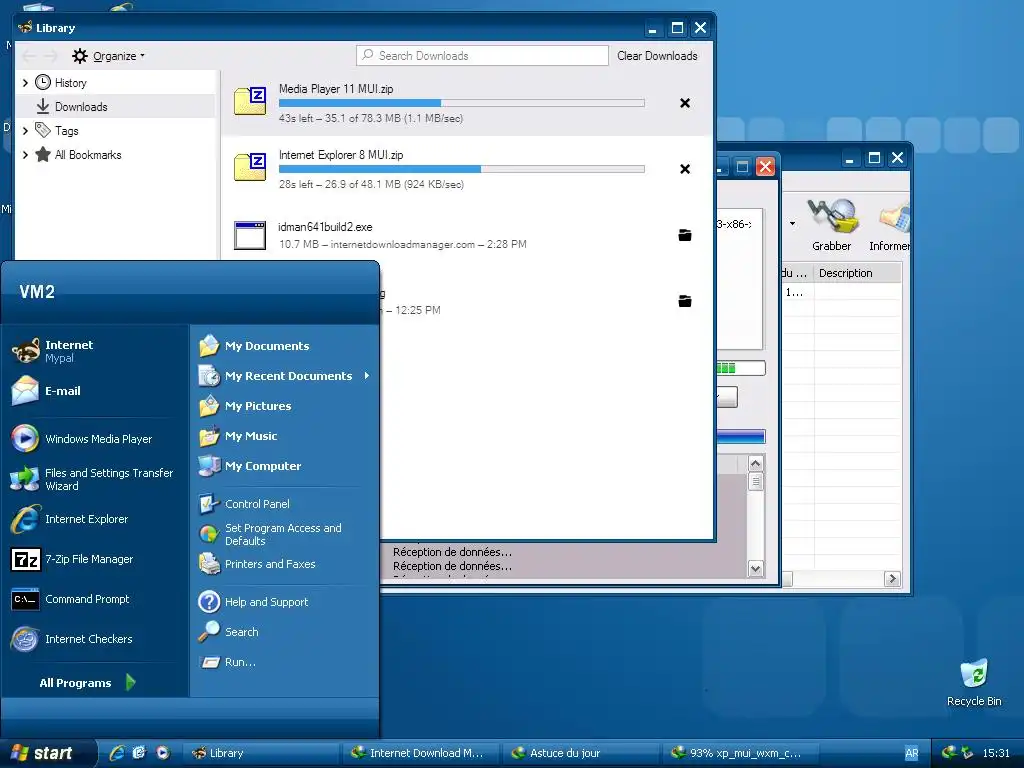Screen dimensions: 1024x768
Task: Switch to 93% xp_mui download taskbar button
Action: [x=741, y=753]
